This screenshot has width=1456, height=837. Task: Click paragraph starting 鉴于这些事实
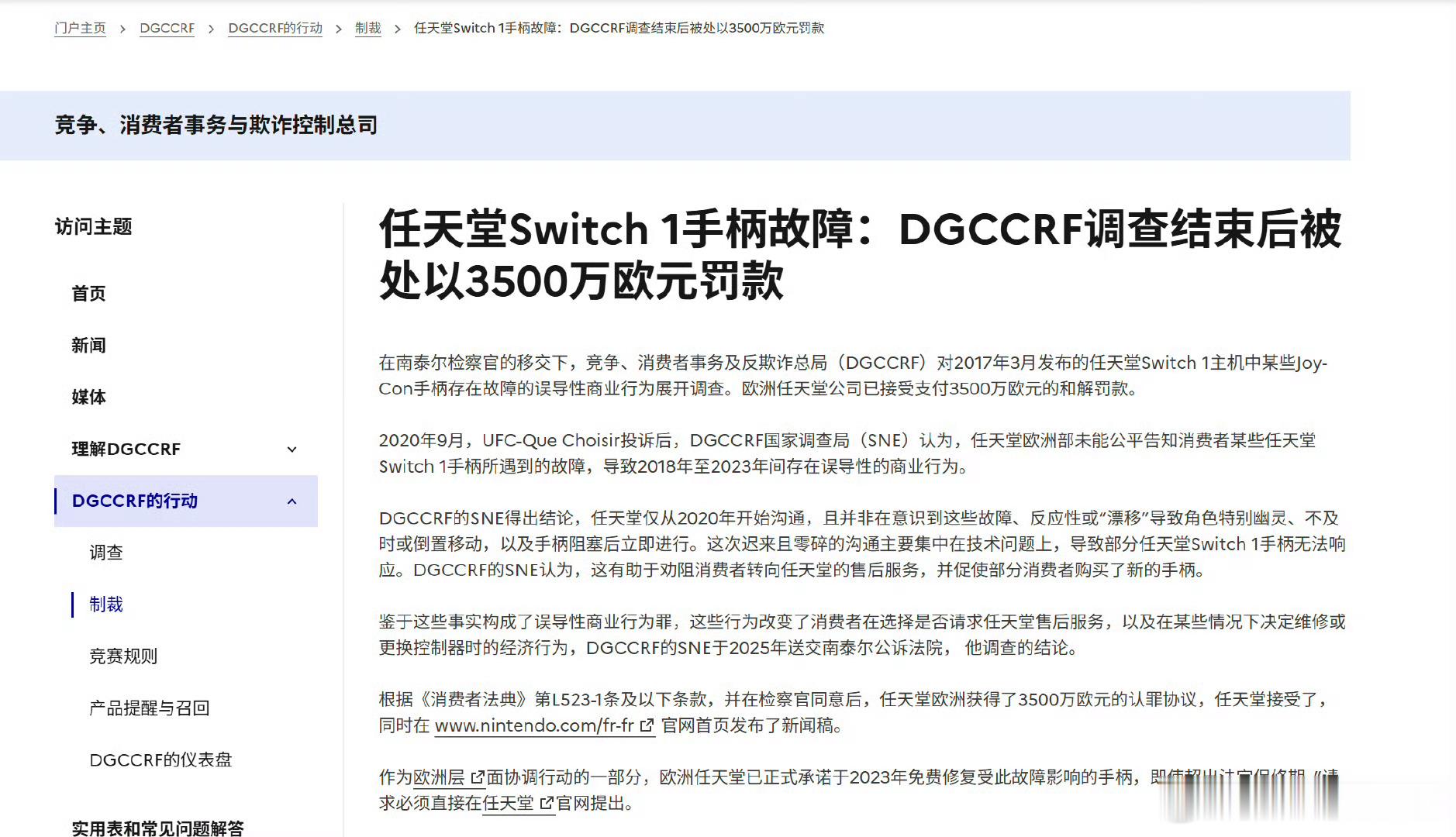coord(862,635)
